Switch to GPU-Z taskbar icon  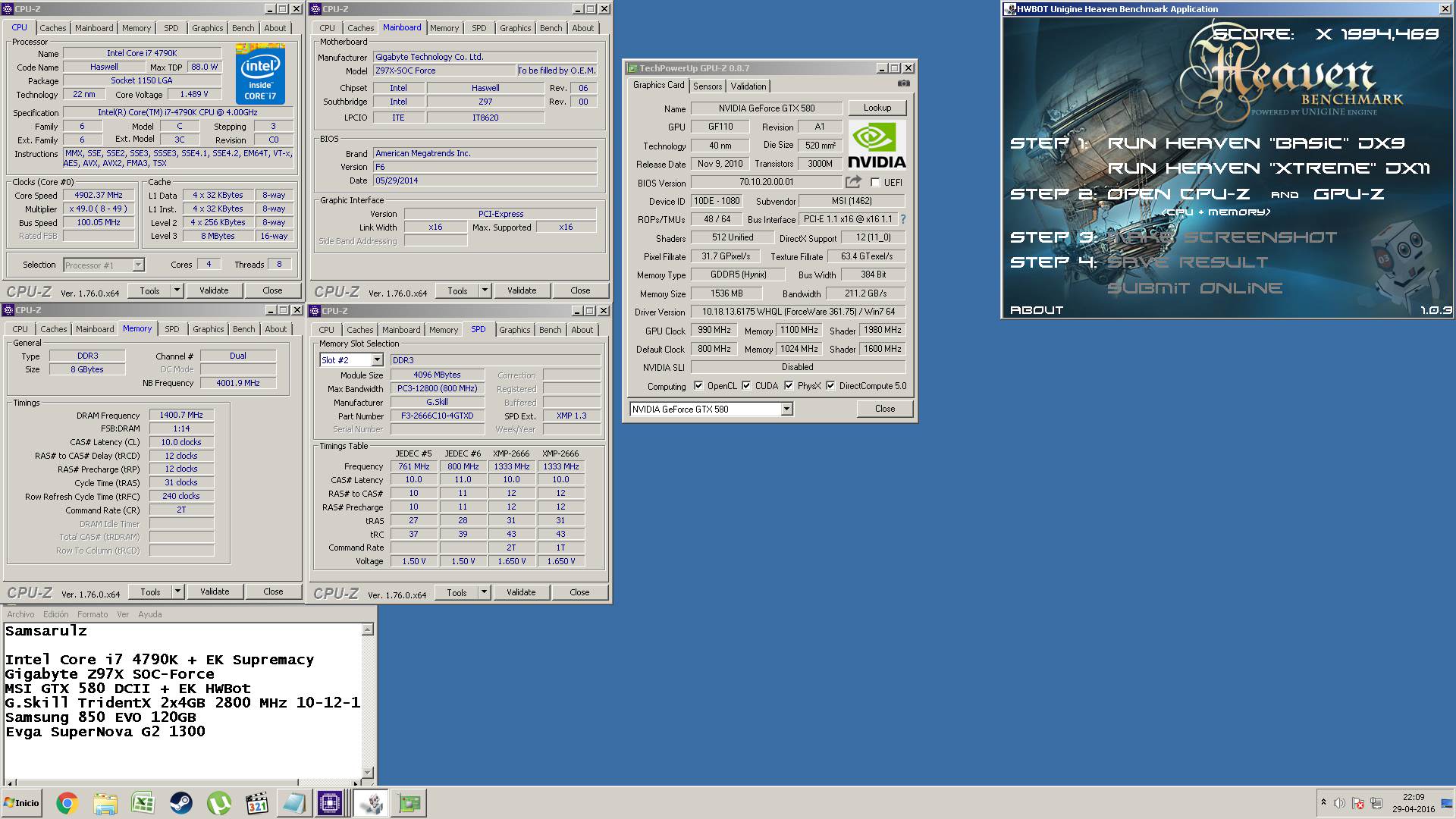(409, 803)
